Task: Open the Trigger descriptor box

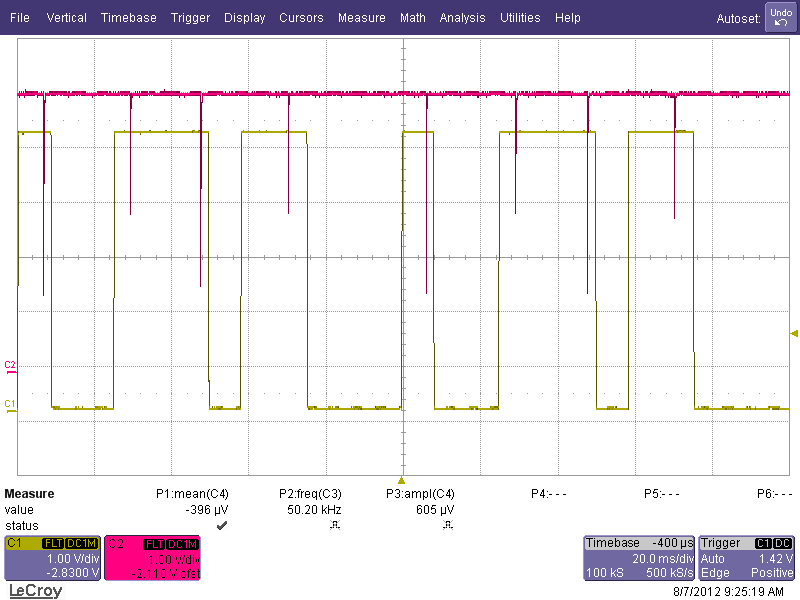Action: click(746, 558)
